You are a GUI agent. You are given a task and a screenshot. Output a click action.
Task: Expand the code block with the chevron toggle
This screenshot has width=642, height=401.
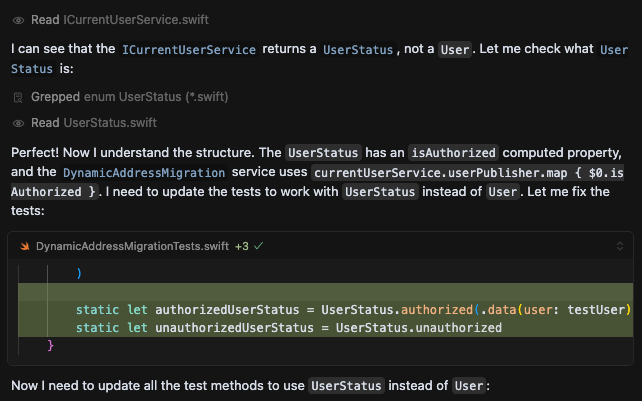(619, 245)
